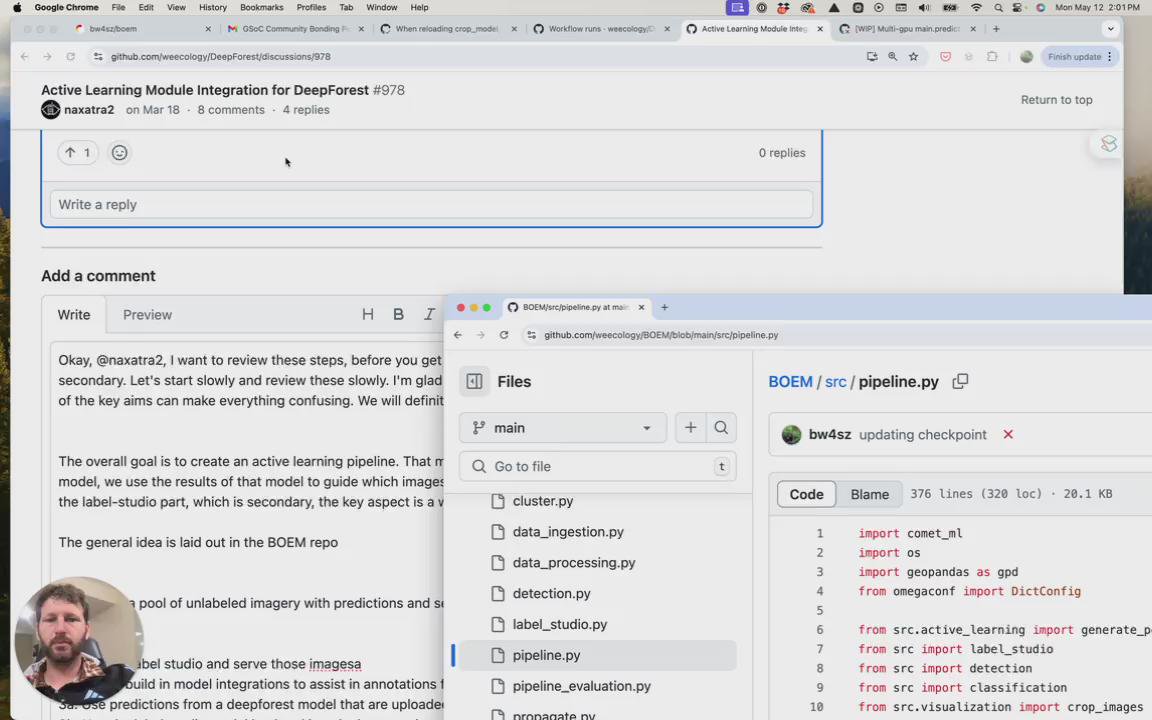
Task: Search files with magnifier icon
Action: click(721, 428)
